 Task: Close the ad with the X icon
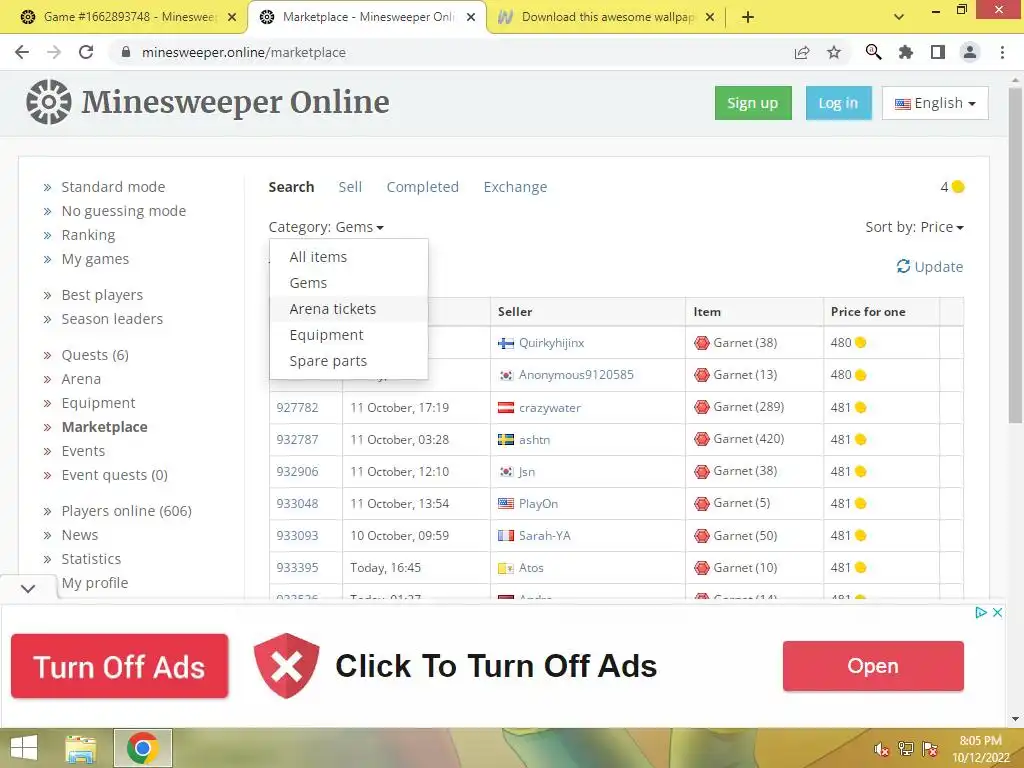click(x=997, y=612)
